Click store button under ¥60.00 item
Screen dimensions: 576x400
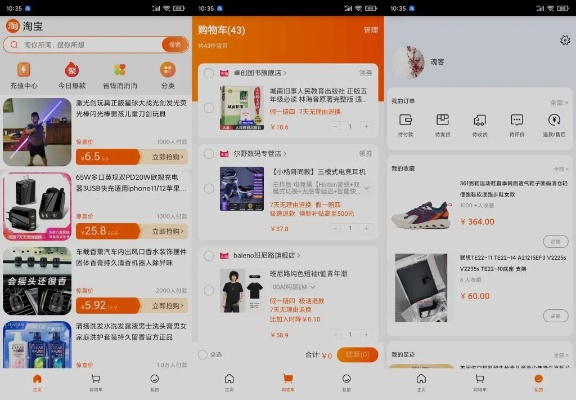[555, 316]
